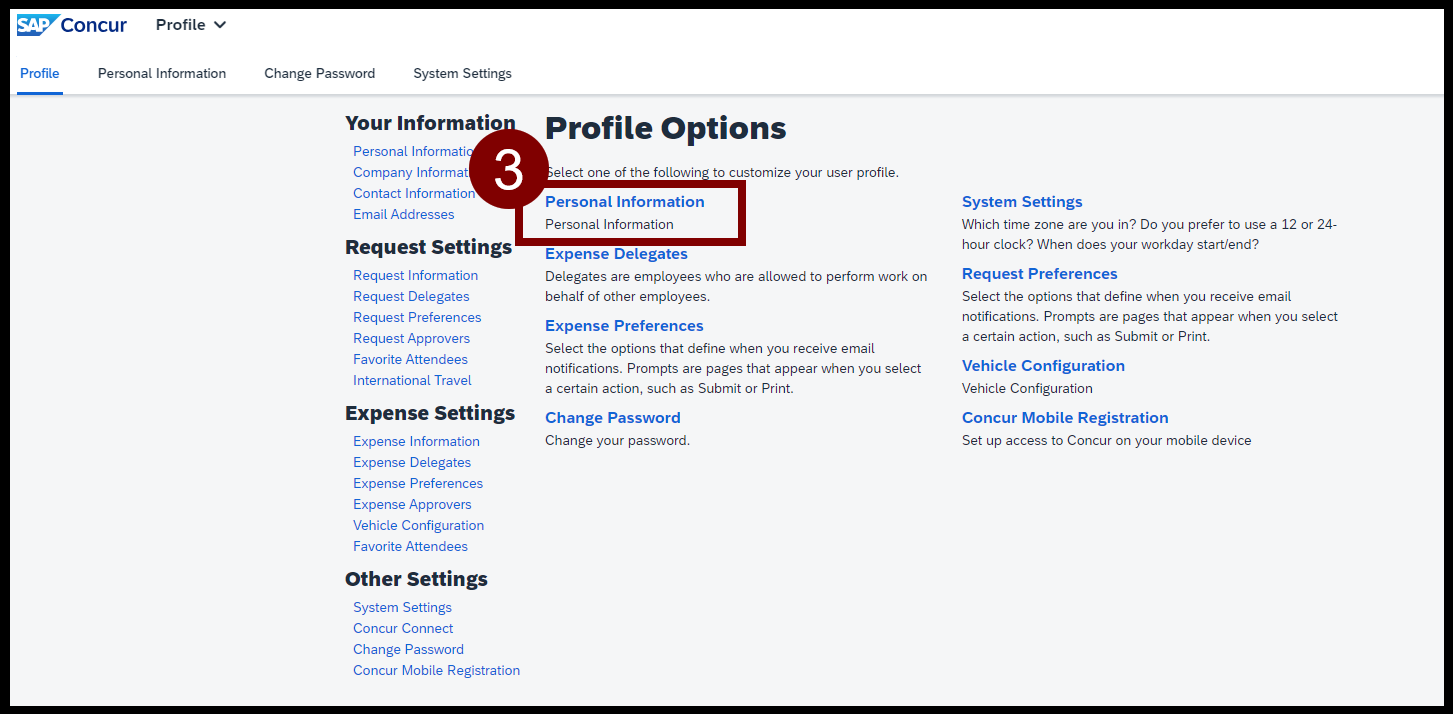This screenshot has width=1453, height=714.
Task: Select the Request Delegates sidebar link
Action: (x=411, y=296)
